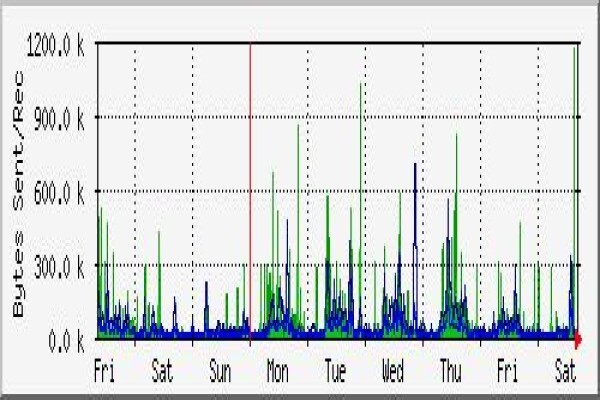This screenshot has height=400, width=600.
Task: Click the '900.0 k' y-axis label
Action: pyautogui.click(x=59, y=119)
